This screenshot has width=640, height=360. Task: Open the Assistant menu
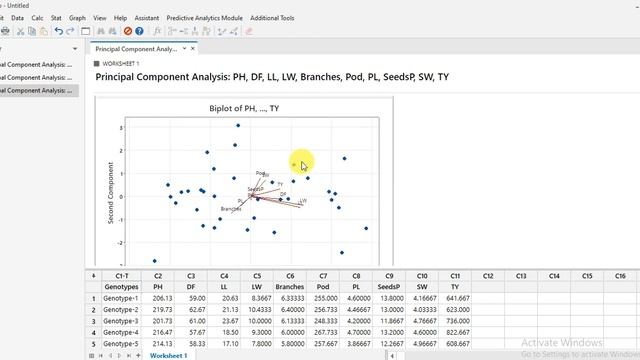coord(147,18)
